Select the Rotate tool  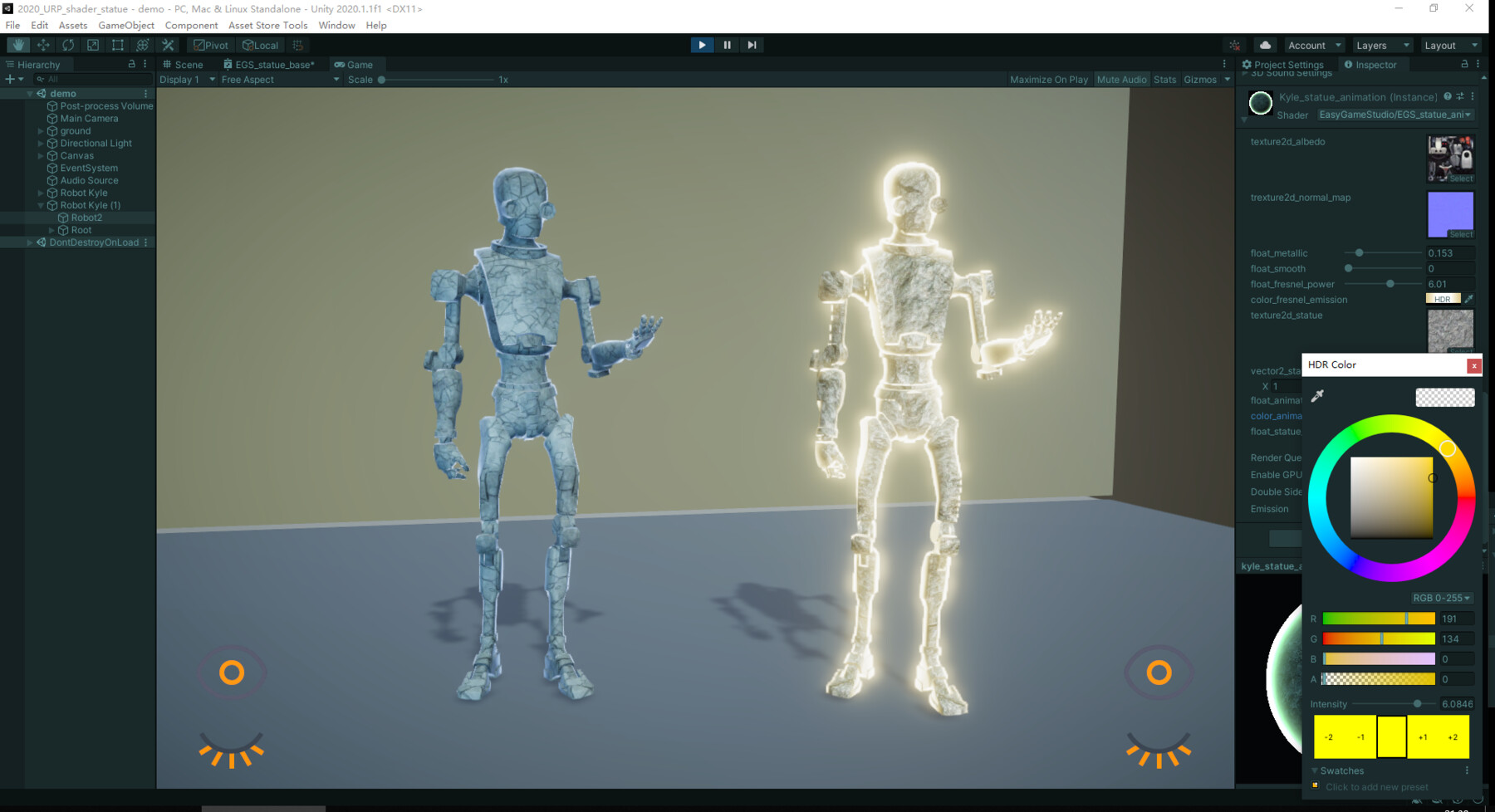[67, 44]
